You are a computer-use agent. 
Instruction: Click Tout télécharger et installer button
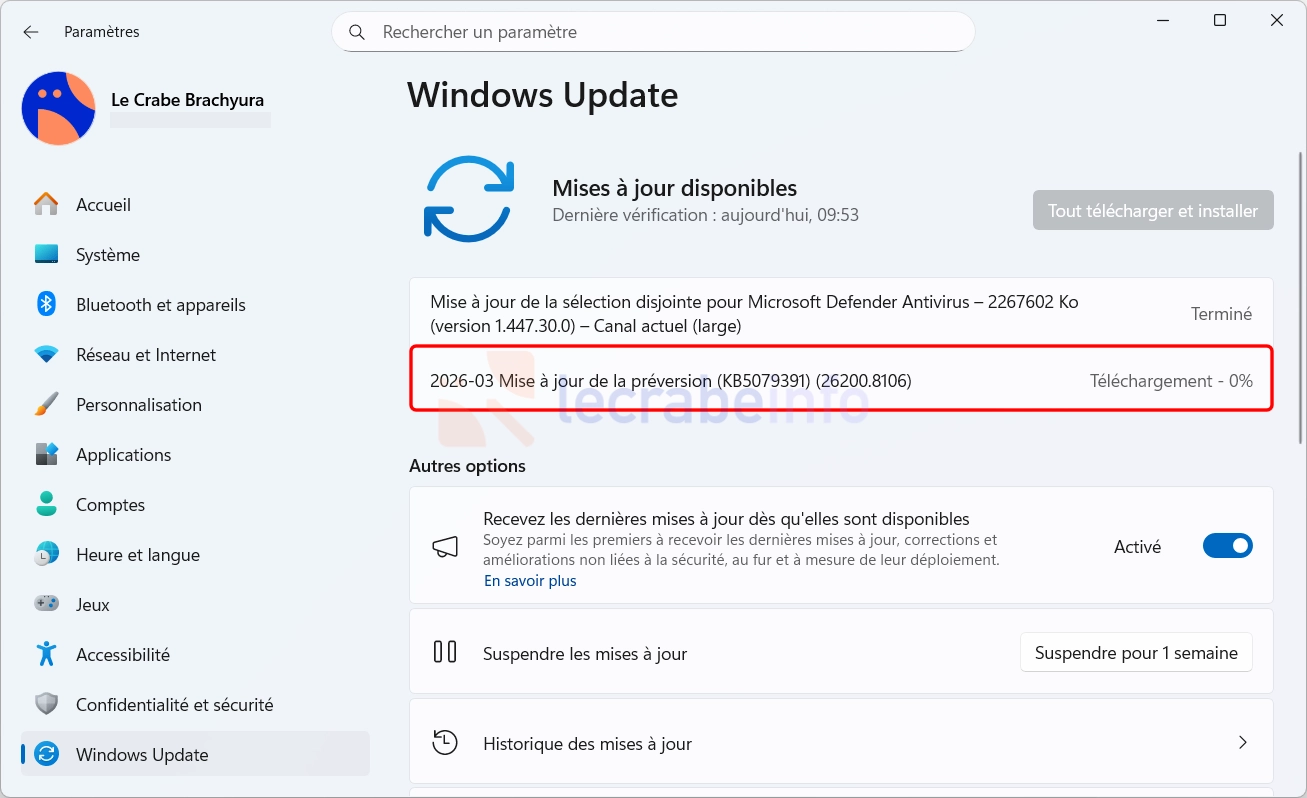(x=1152, y=211)
